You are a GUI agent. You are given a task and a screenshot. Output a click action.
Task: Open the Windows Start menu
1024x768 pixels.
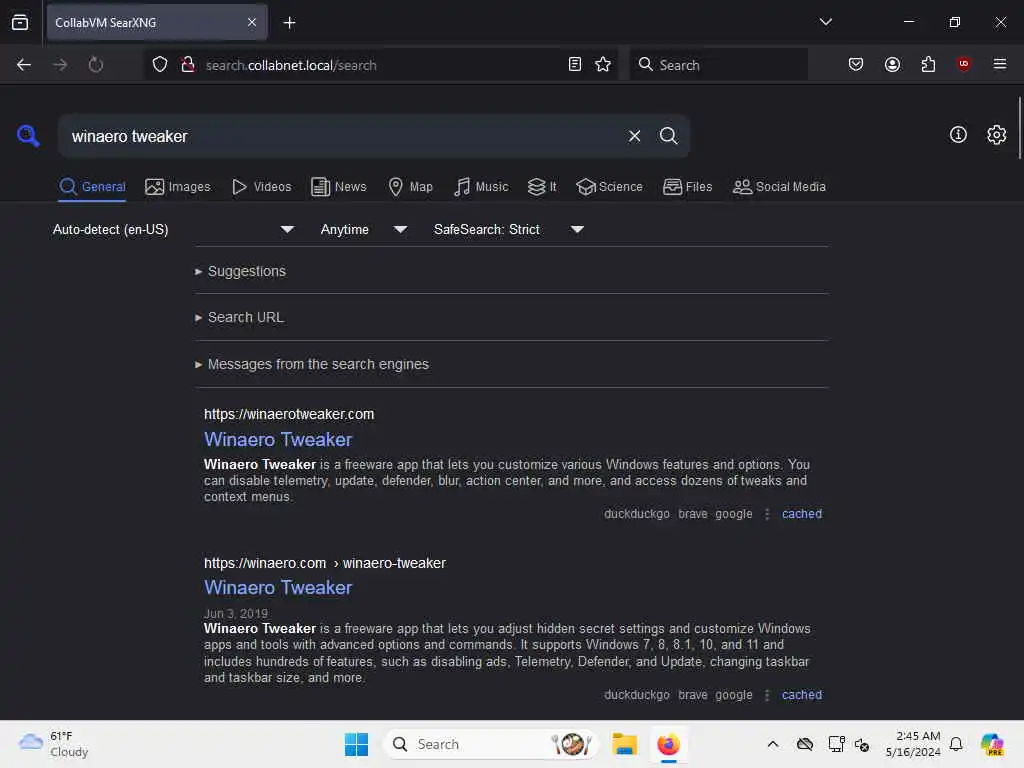[x=356, y=744]
